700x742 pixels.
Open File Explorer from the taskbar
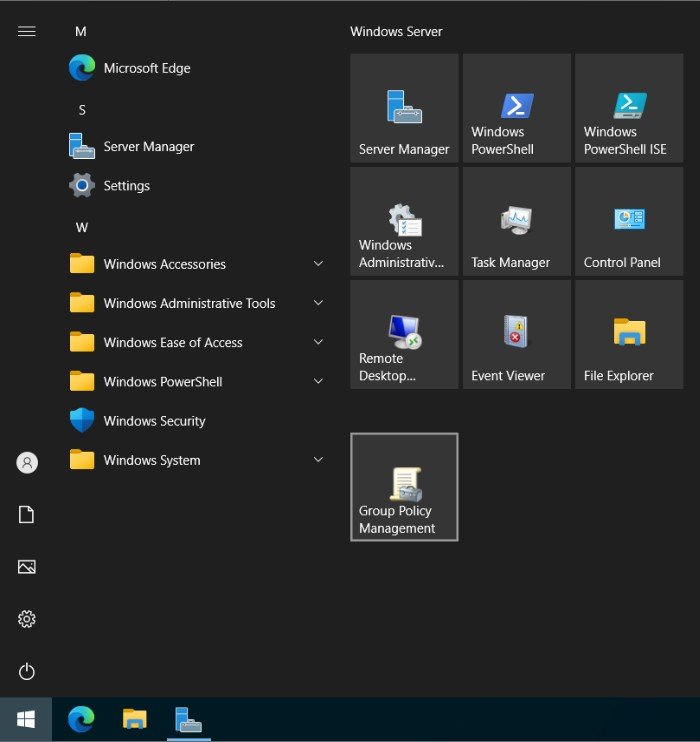tap(134, 719)
